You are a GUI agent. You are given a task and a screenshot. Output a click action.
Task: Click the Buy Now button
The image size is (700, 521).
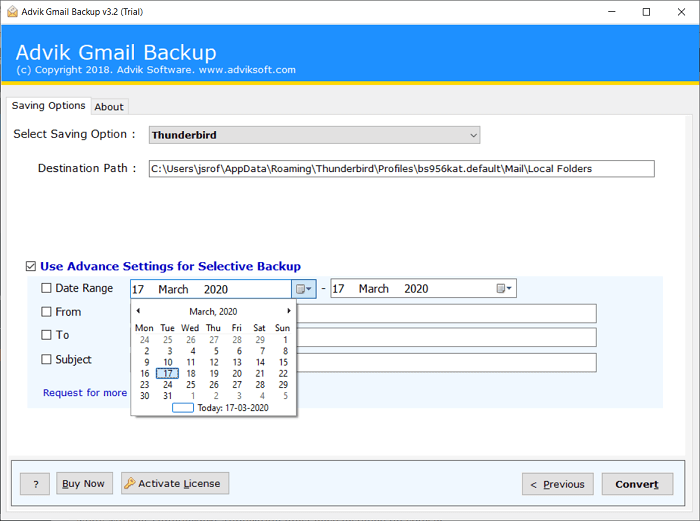click(x=84, y=483)
